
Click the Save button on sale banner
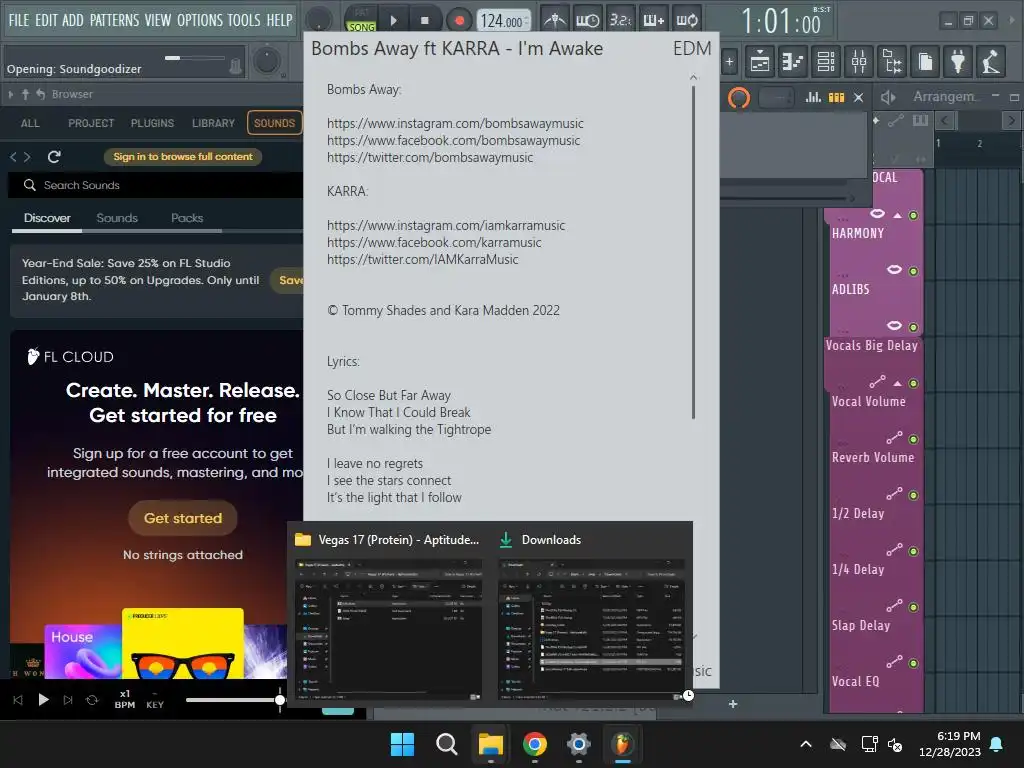[x=288, y=280]
